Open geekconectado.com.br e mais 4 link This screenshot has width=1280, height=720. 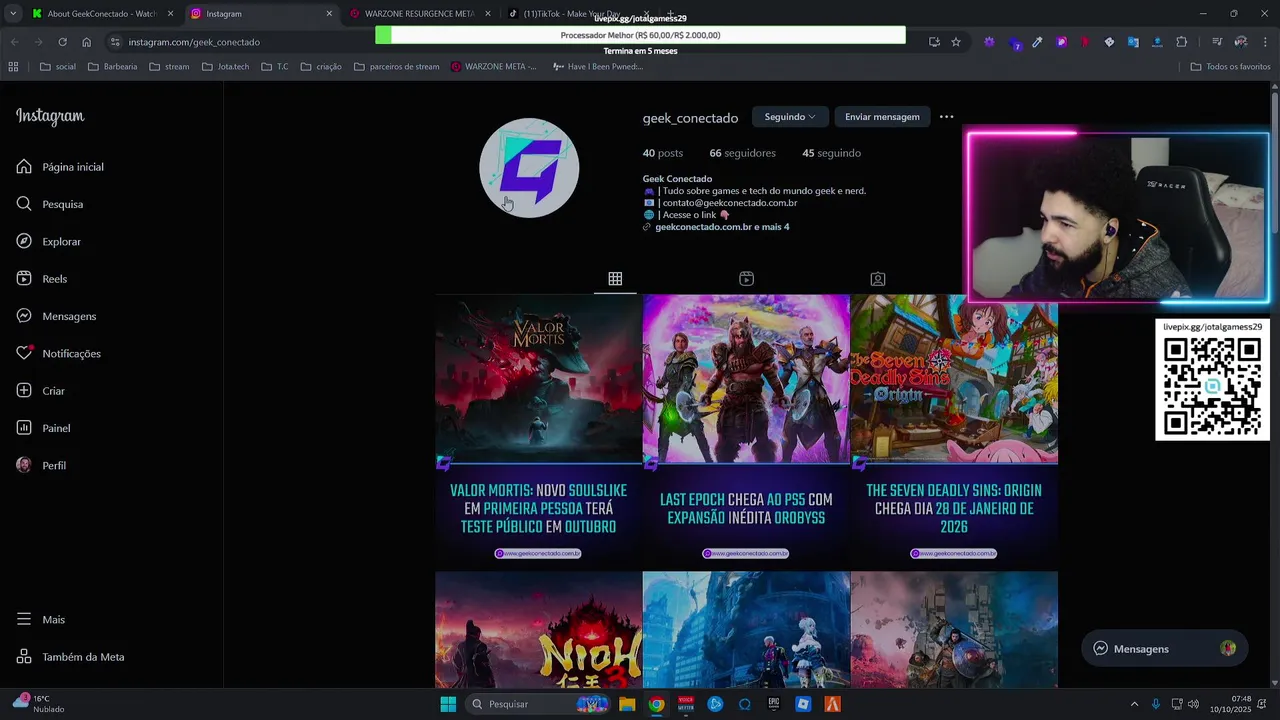pyautogui.click(x=722, y=227)
